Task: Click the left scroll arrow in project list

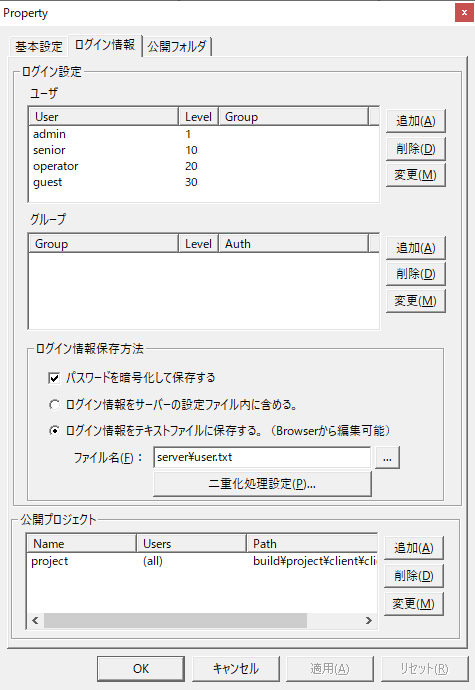Action: click(x=35, y=620)
